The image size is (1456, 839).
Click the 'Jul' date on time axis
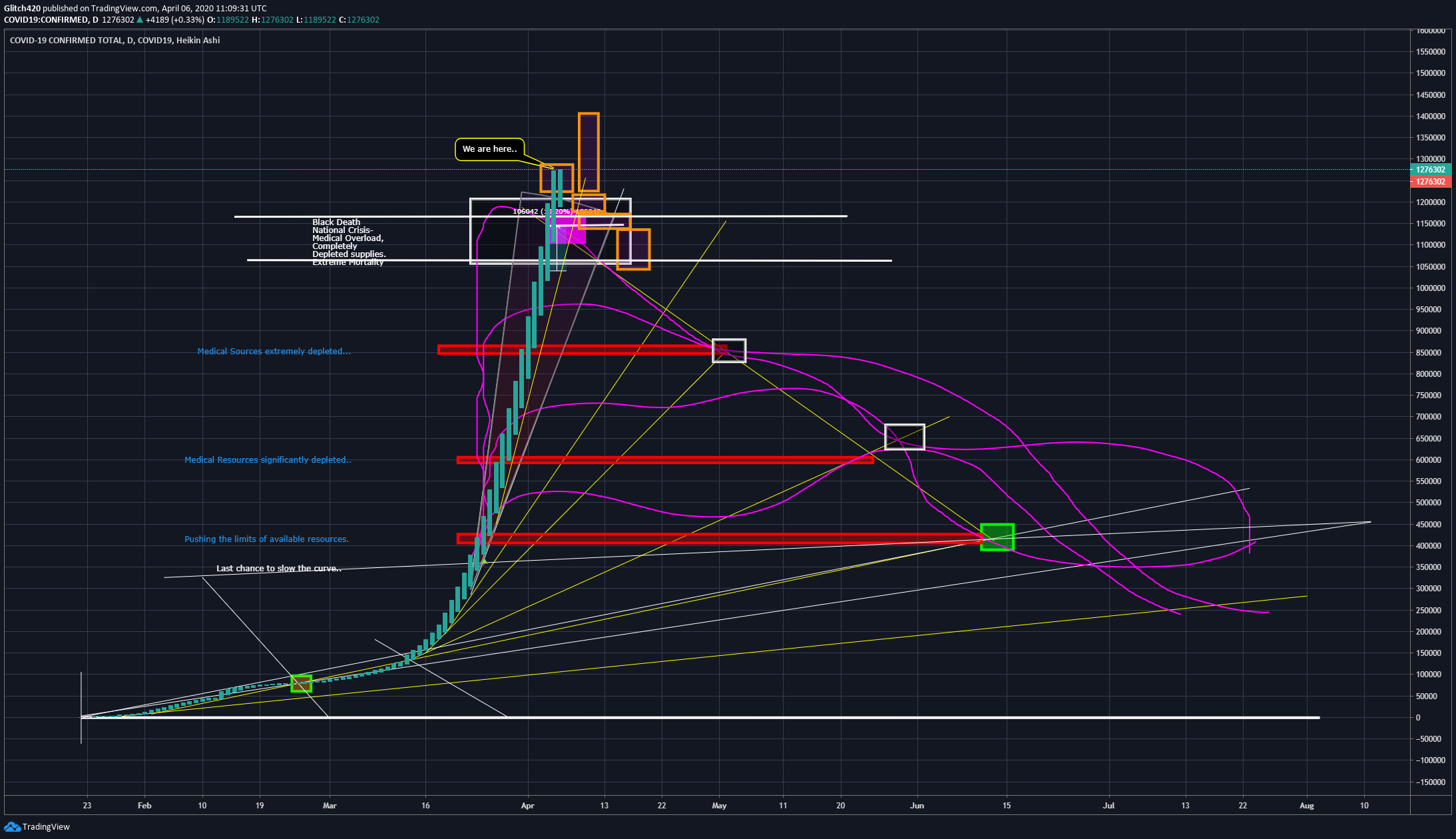point(1108,806)
